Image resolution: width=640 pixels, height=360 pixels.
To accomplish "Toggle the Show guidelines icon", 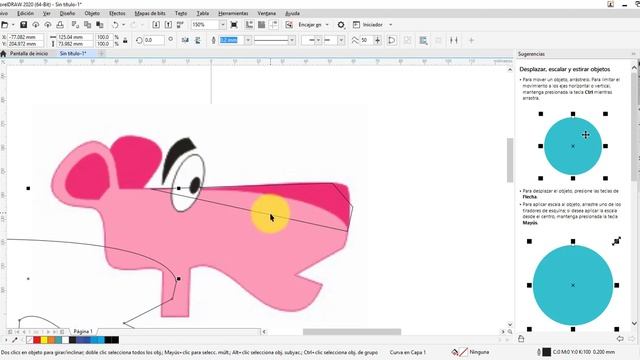I will click(274, 25).
